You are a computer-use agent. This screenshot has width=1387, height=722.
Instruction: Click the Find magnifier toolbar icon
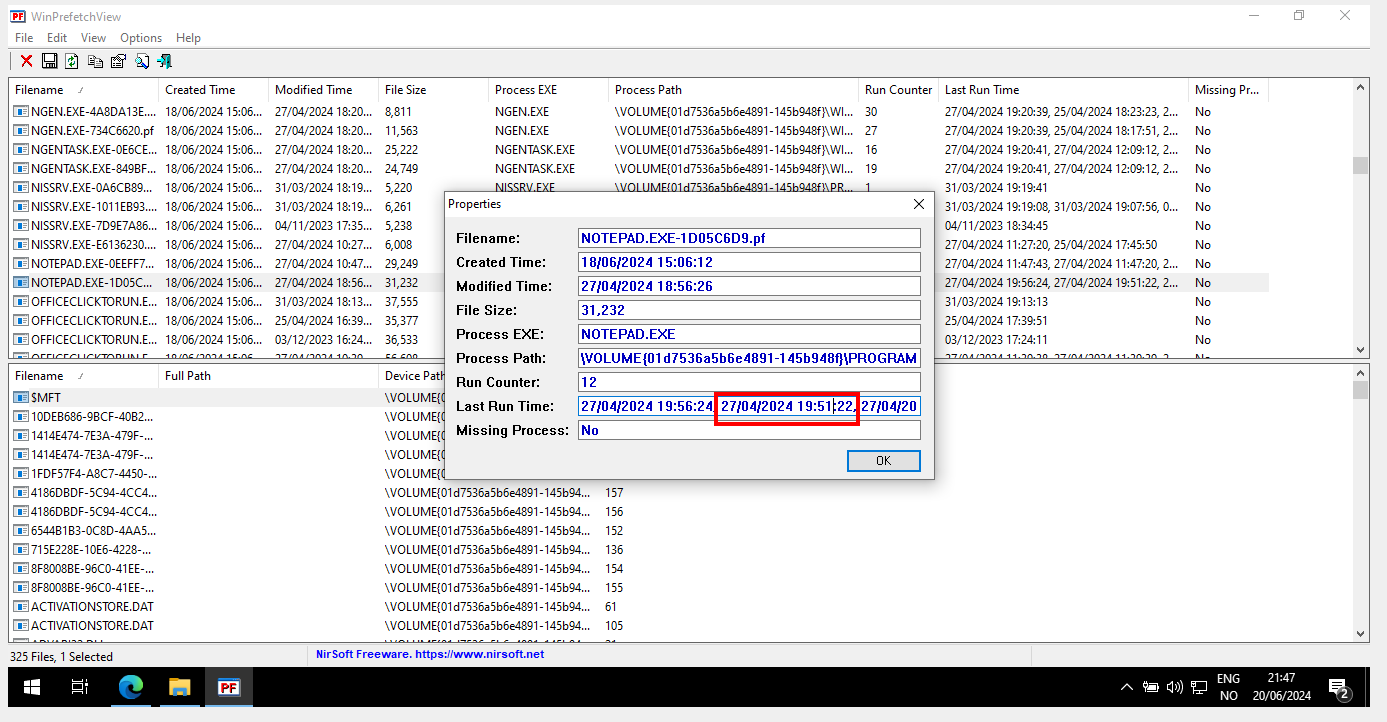[141, 62]
